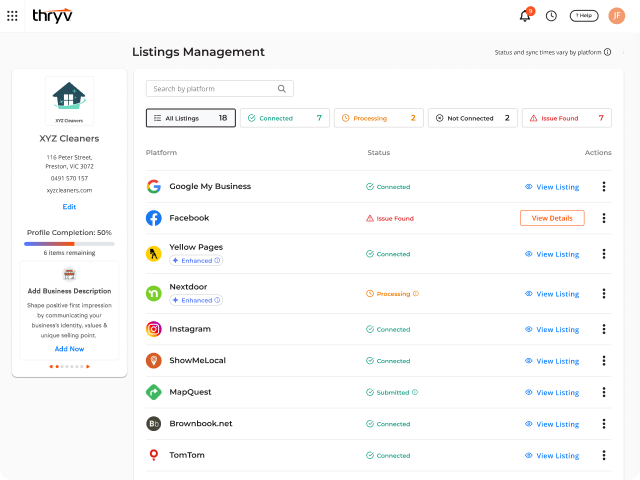The image size is (640, 480).
Task: Open more options for ShowMeLocal row
Action: point(604,360)
